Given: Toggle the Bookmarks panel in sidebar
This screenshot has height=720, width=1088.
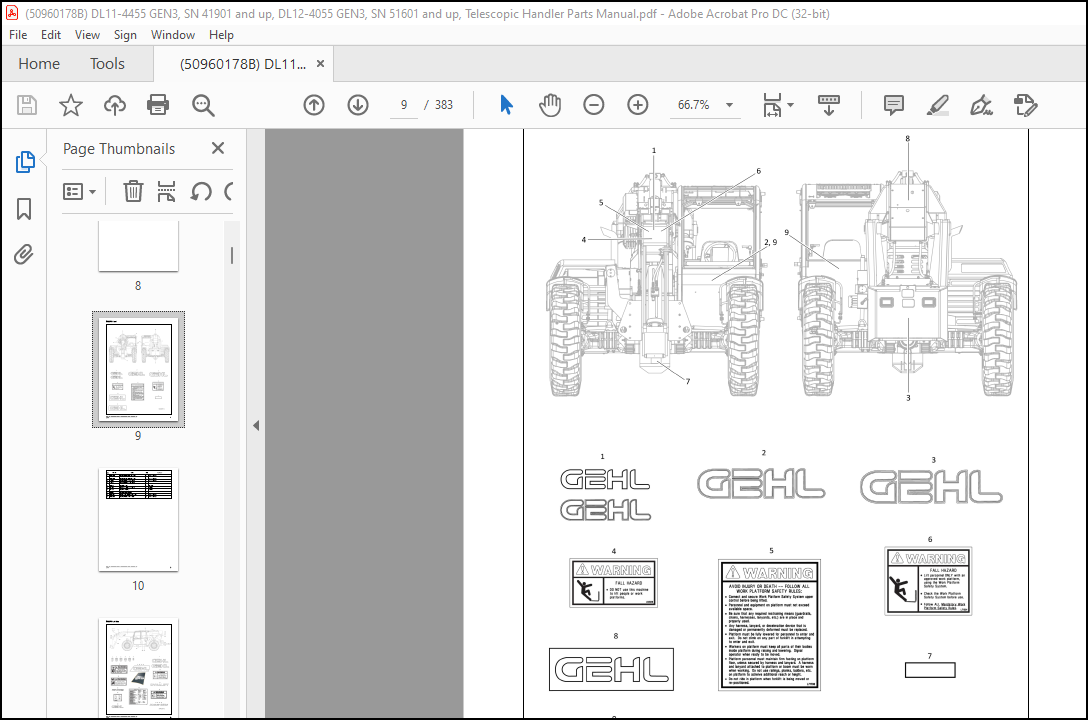Looking at the screenshot, I should pos(24,209).
